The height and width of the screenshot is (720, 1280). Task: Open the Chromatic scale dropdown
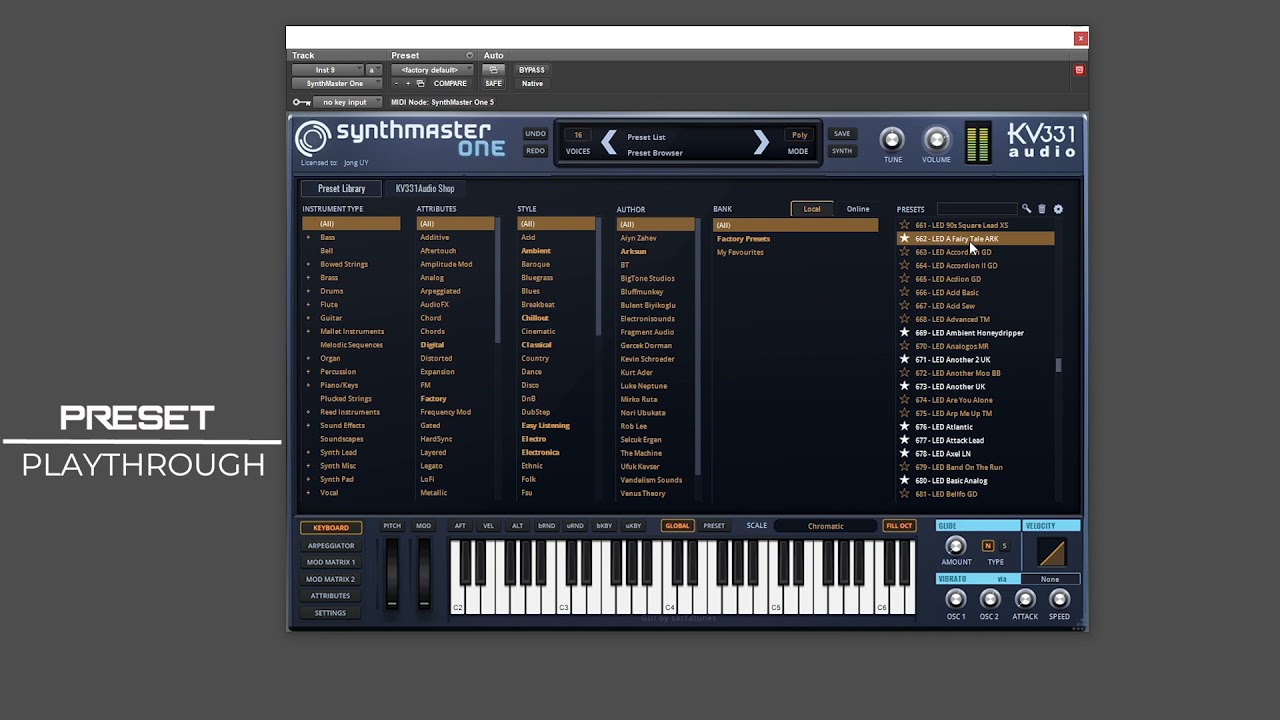point(826,526)
